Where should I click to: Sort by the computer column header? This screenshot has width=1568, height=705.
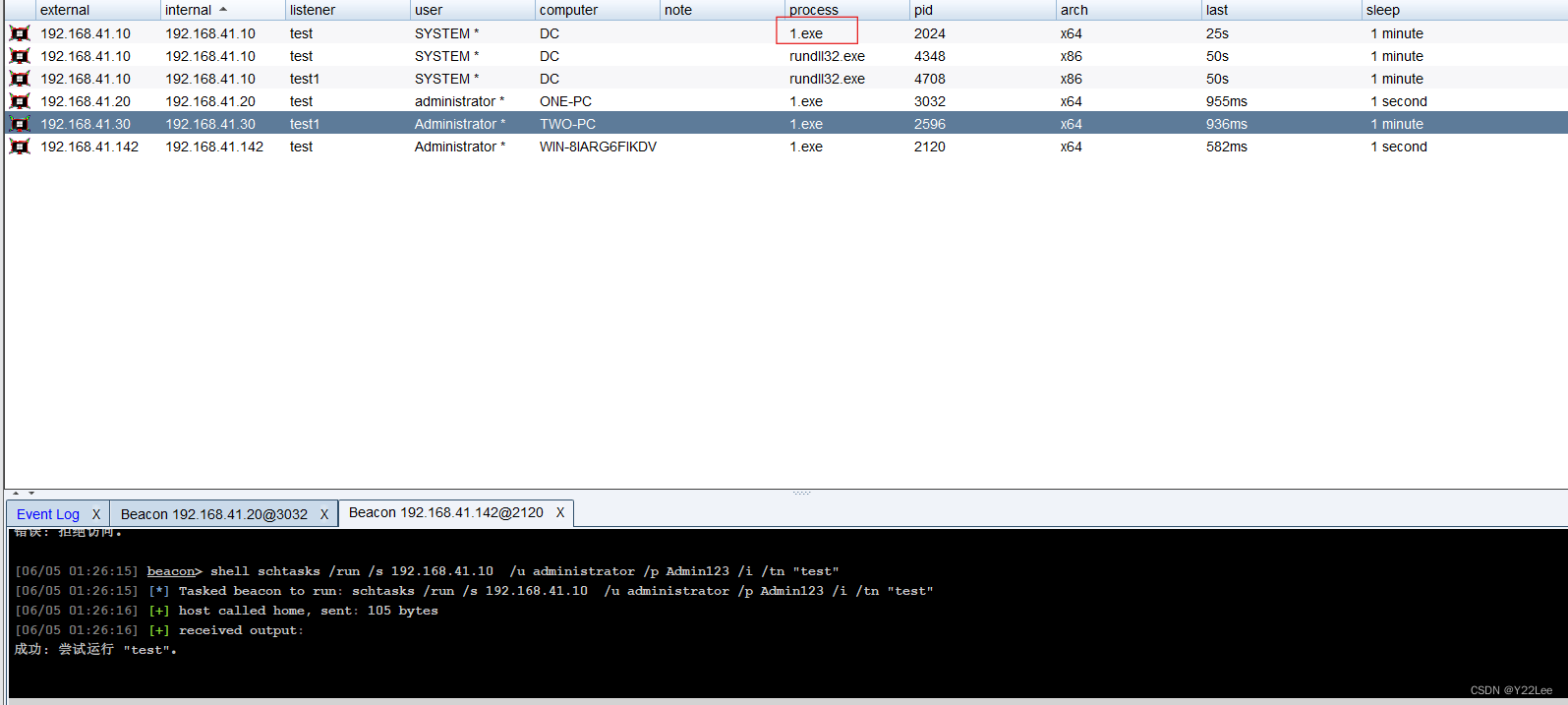pyautogui.click(x=597, y=10)
